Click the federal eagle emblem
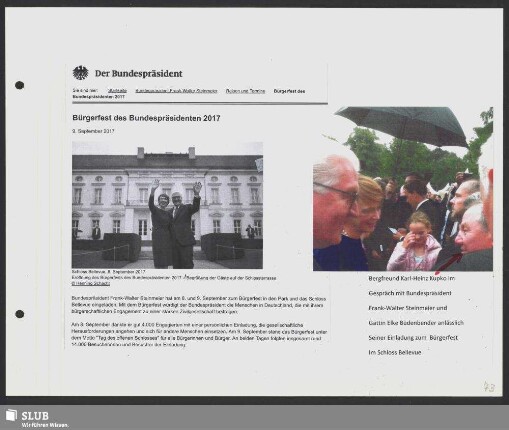The height and width of the screenshot is (430, 509). pos(80,73)
